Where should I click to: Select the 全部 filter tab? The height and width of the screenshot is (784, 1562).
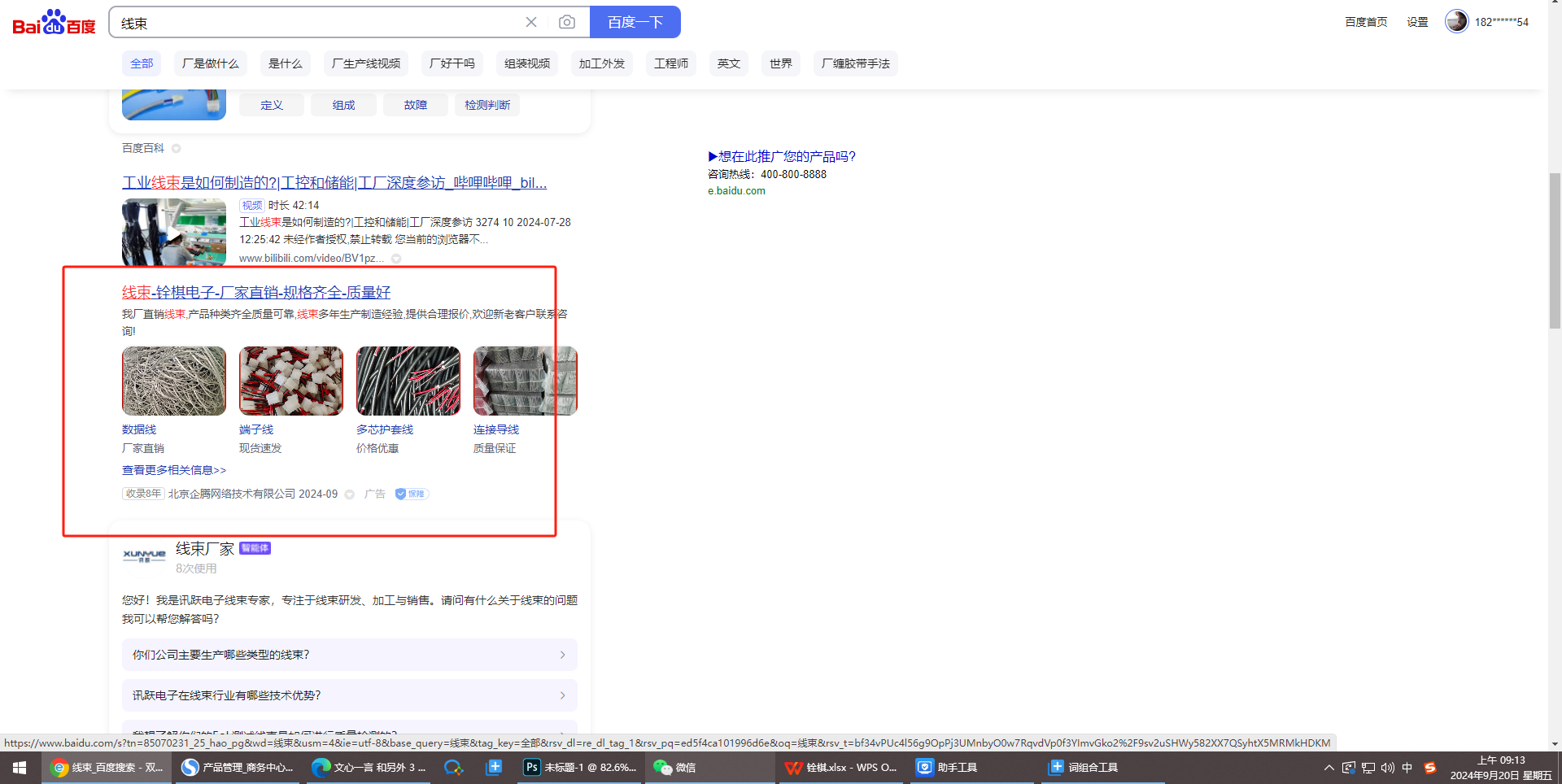click(x=142, y=63)
